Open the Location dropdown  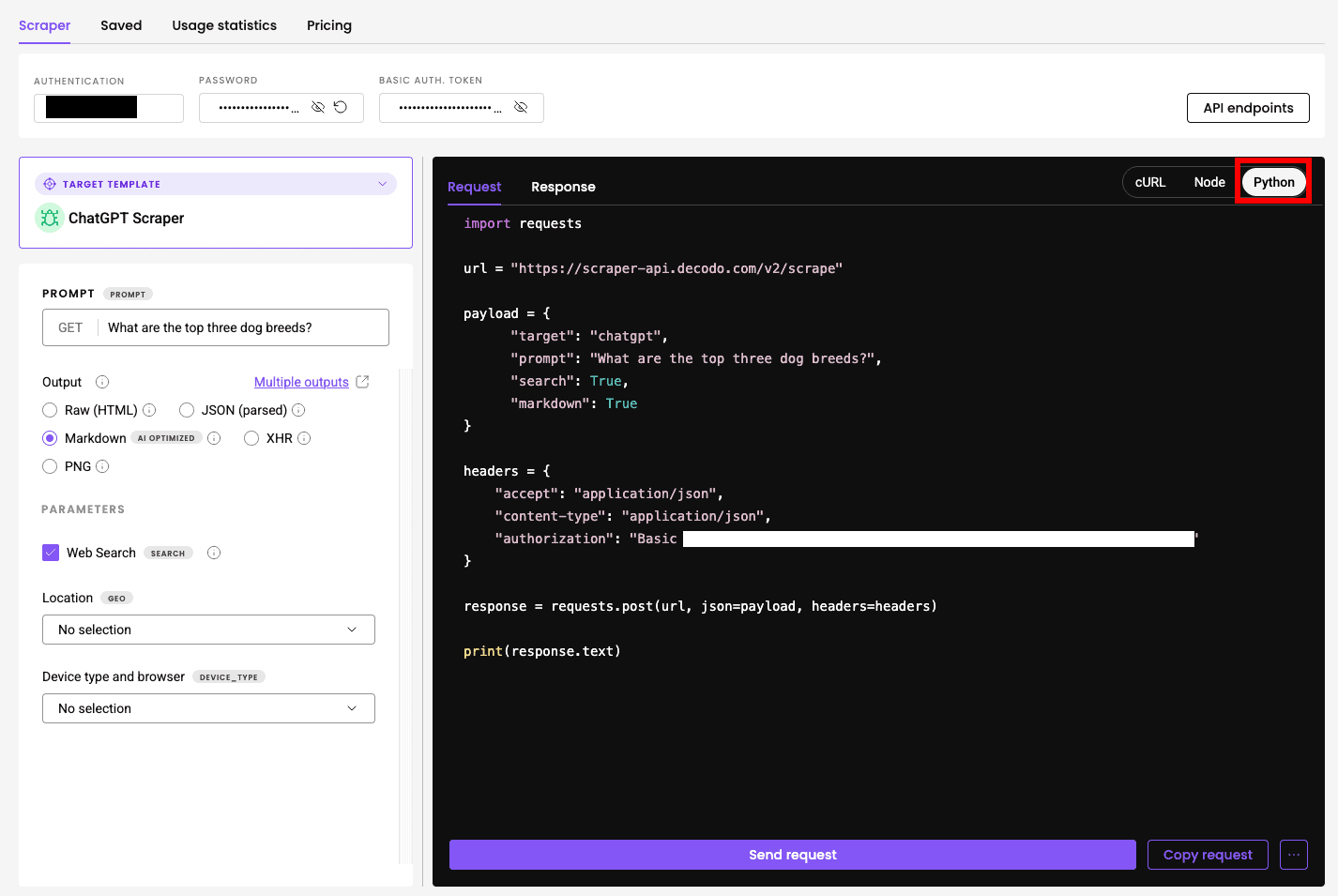pyautogui.click(x=208, y=630)
